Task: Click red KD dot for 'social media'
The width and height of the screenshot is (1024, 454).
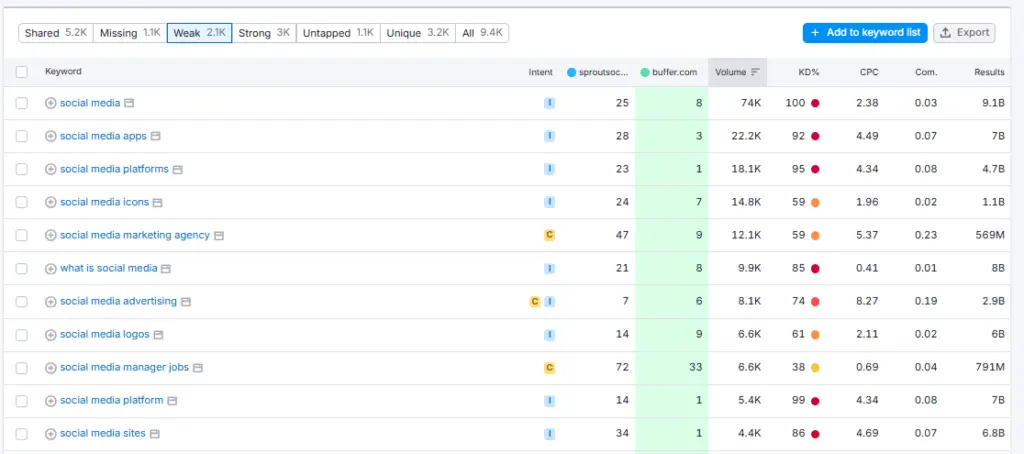Action: coord(815,103)
